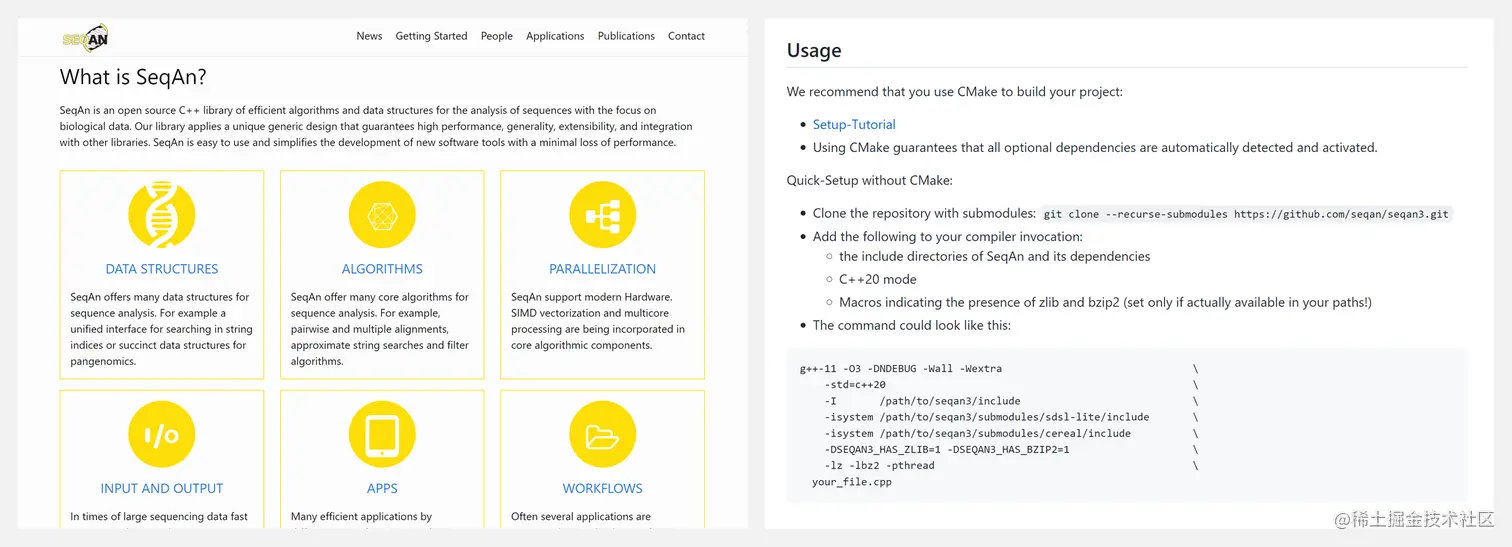Click the 'We recommend that you use CMake' sentence
Image resolution: width=1512 pixels, height=547 pixels.
click(955, 92)
